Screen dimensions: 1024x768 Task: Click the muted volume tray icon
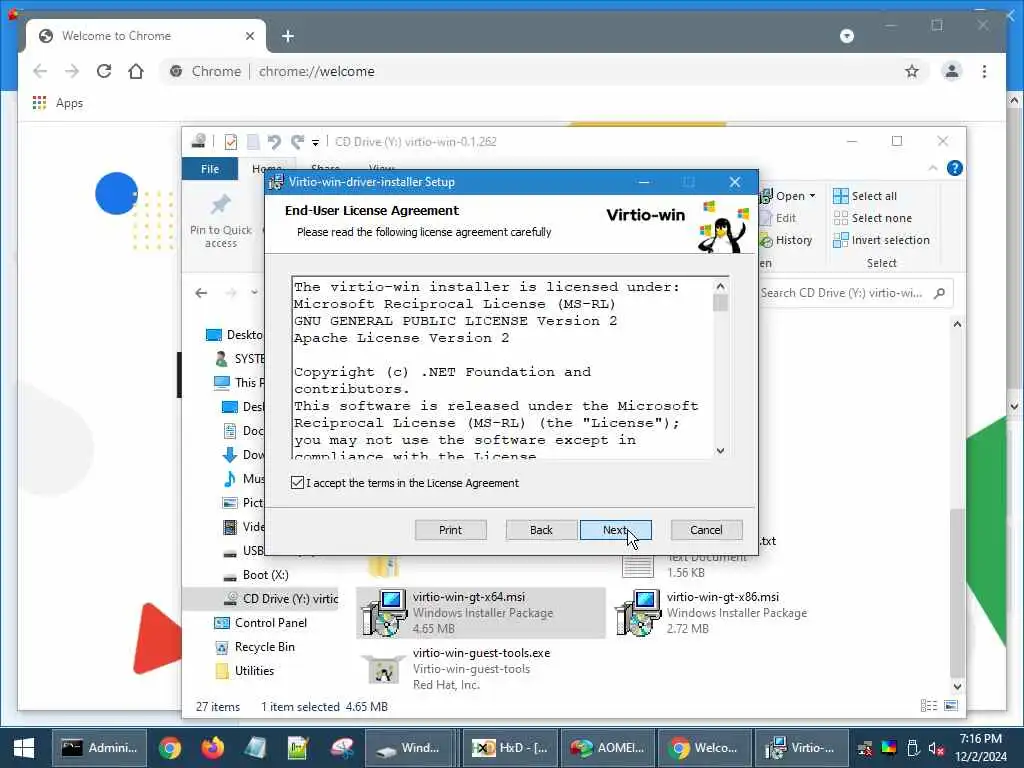pyautogui.click(x=936, y=749)
